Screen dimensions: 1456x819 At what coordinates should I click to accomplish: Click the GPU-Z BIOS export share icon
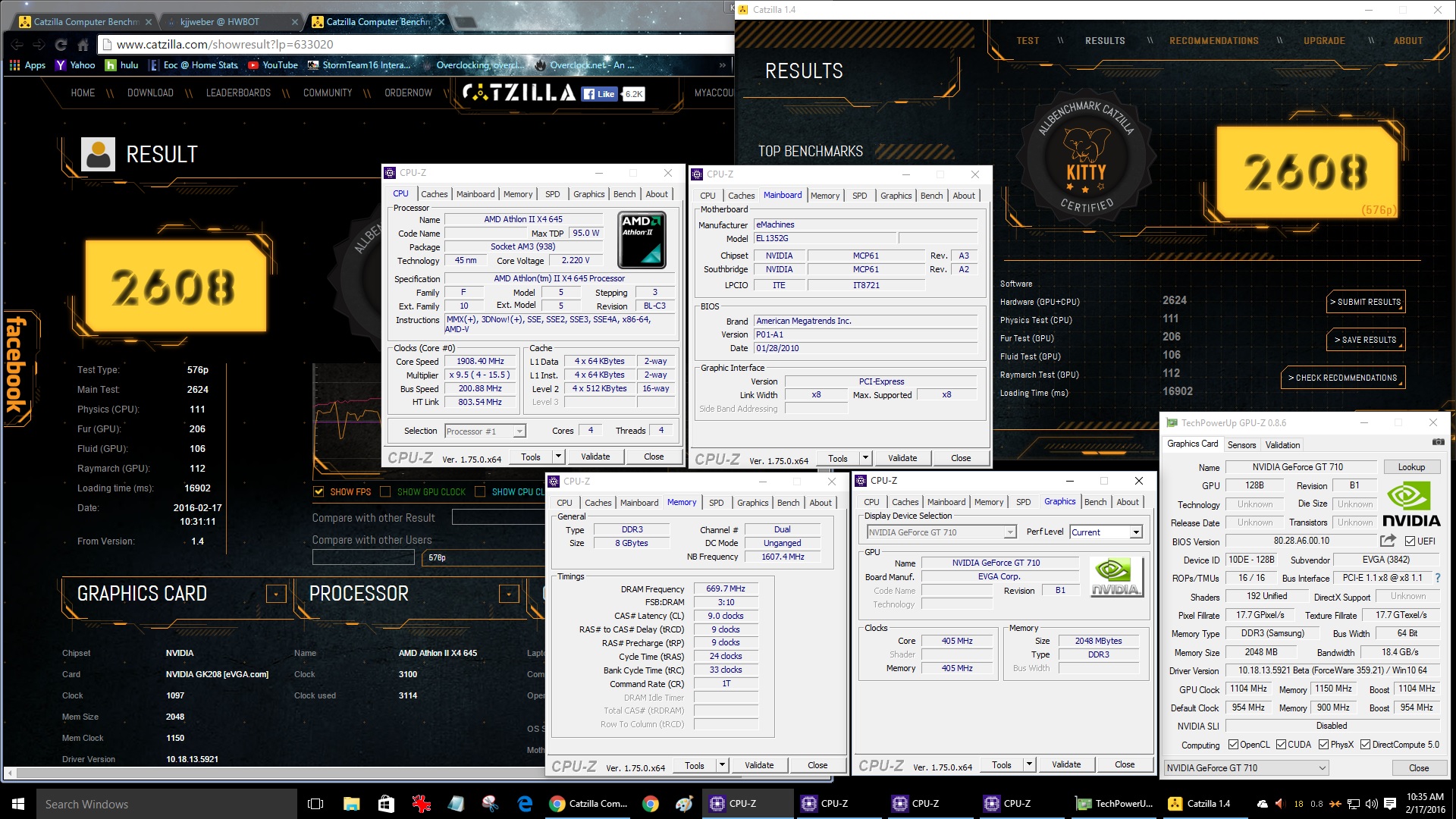pyautogui.click(x=1388, y=541)
